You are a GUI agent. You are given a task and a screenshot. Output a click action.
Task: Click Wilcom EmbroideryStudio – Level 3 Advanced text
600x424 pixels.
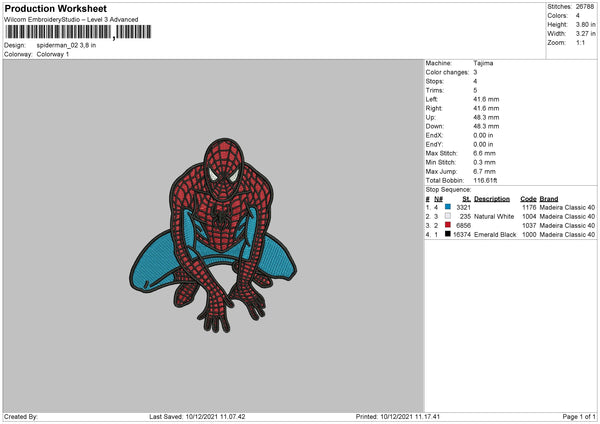click(71, 20)
